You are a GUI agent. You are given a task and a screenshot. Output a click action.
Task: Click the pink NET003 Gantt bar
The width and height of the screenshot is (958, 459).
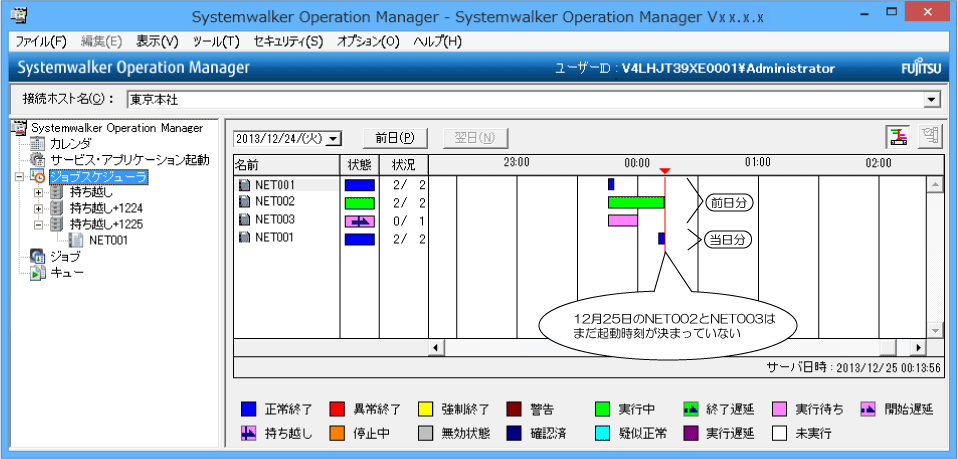(623, 221)
